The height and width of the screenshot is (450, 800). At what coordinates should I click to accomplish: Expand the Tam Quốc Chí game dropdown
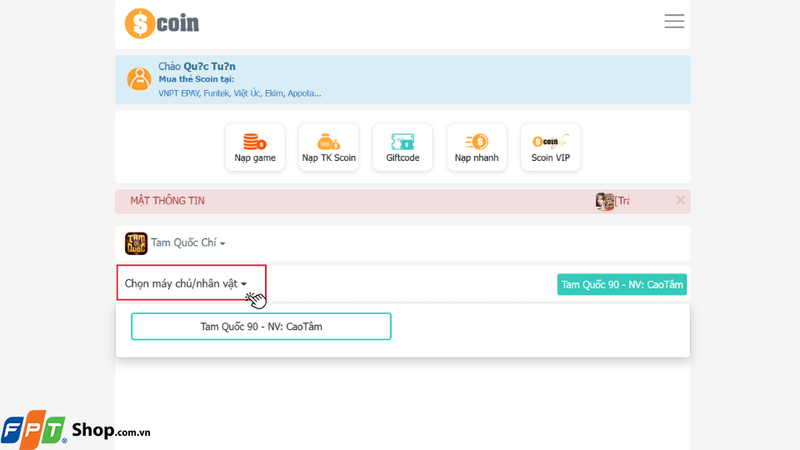(x=188, y=243)
